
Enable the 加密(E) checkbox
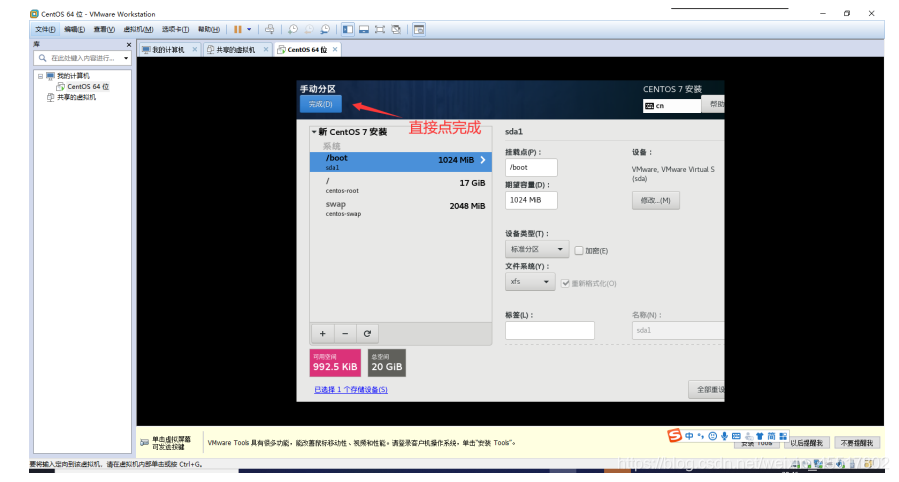579,250
